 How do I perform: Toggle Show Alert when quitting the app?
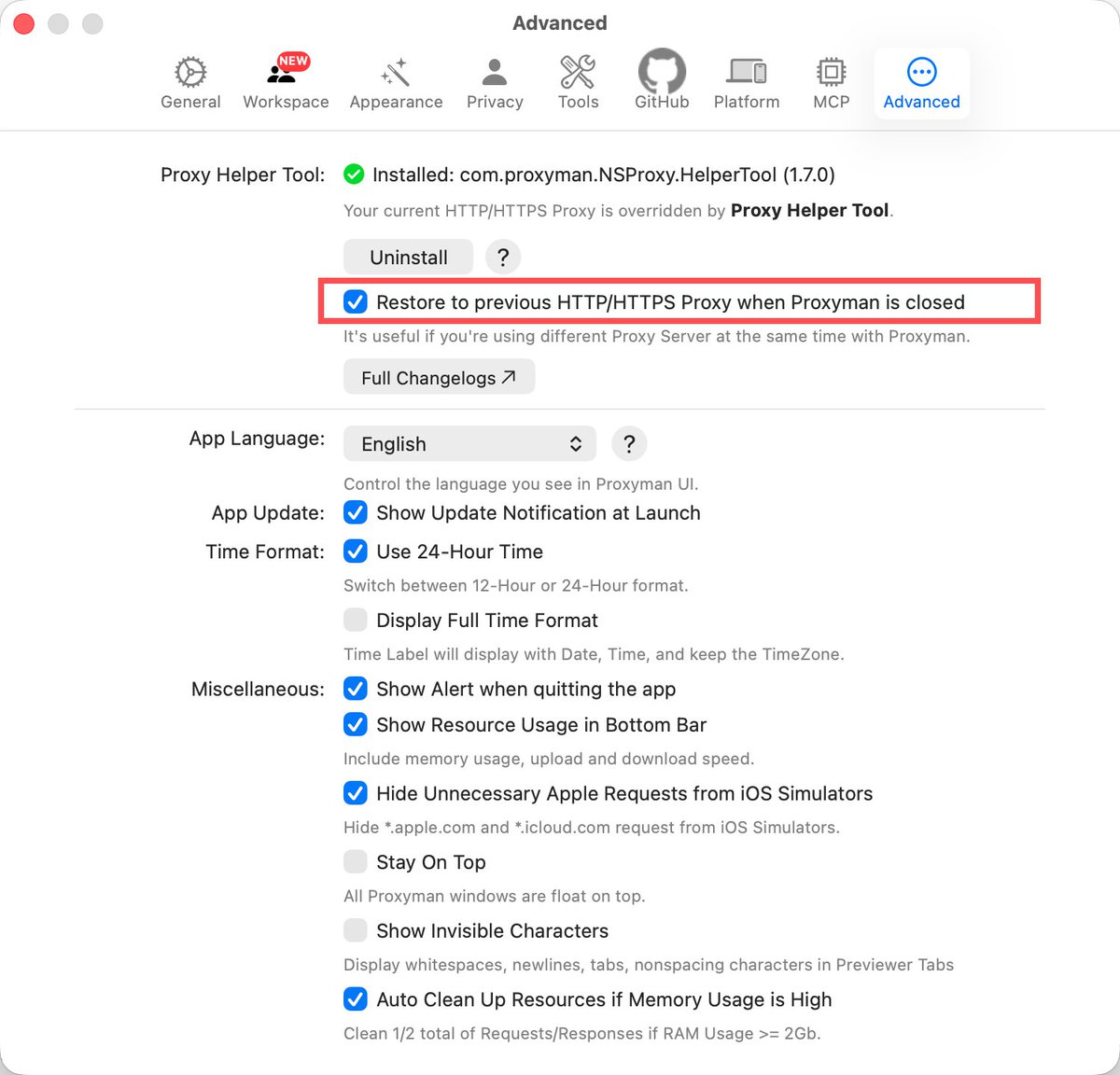tap(355, 689)
